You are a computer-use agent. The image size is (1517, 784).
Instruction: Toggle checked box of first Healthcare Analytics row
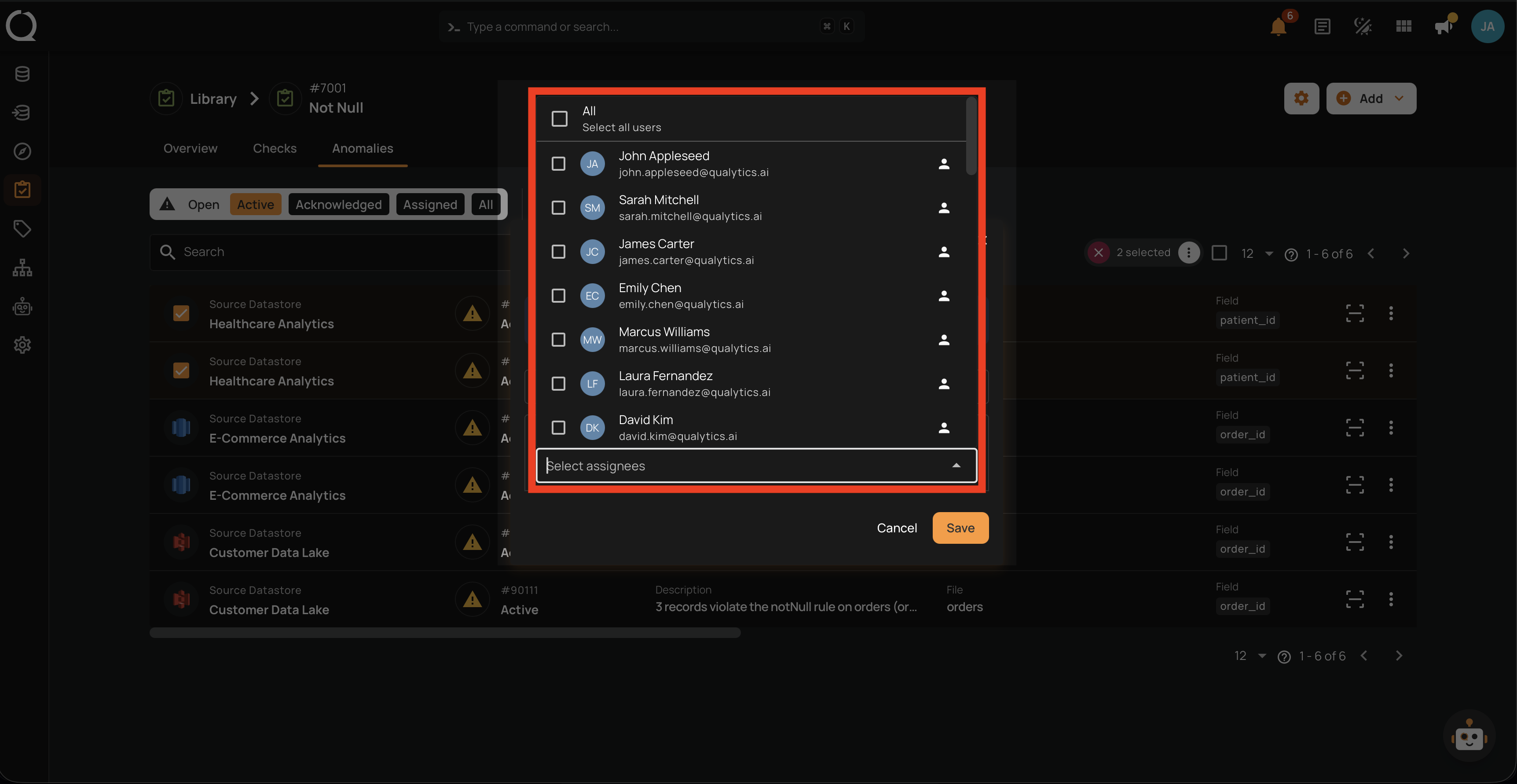pos(181,313)
